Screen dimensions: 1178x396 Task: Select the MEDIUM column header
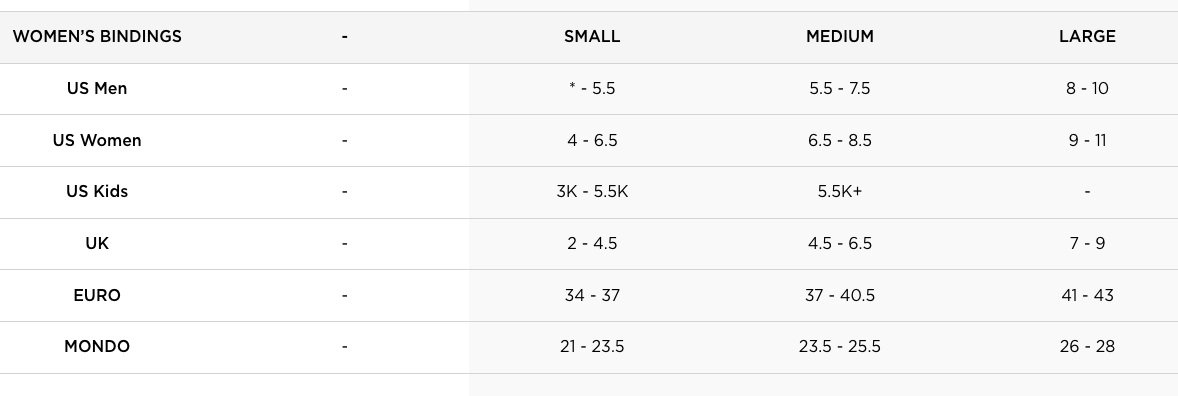tap(840, 36)
